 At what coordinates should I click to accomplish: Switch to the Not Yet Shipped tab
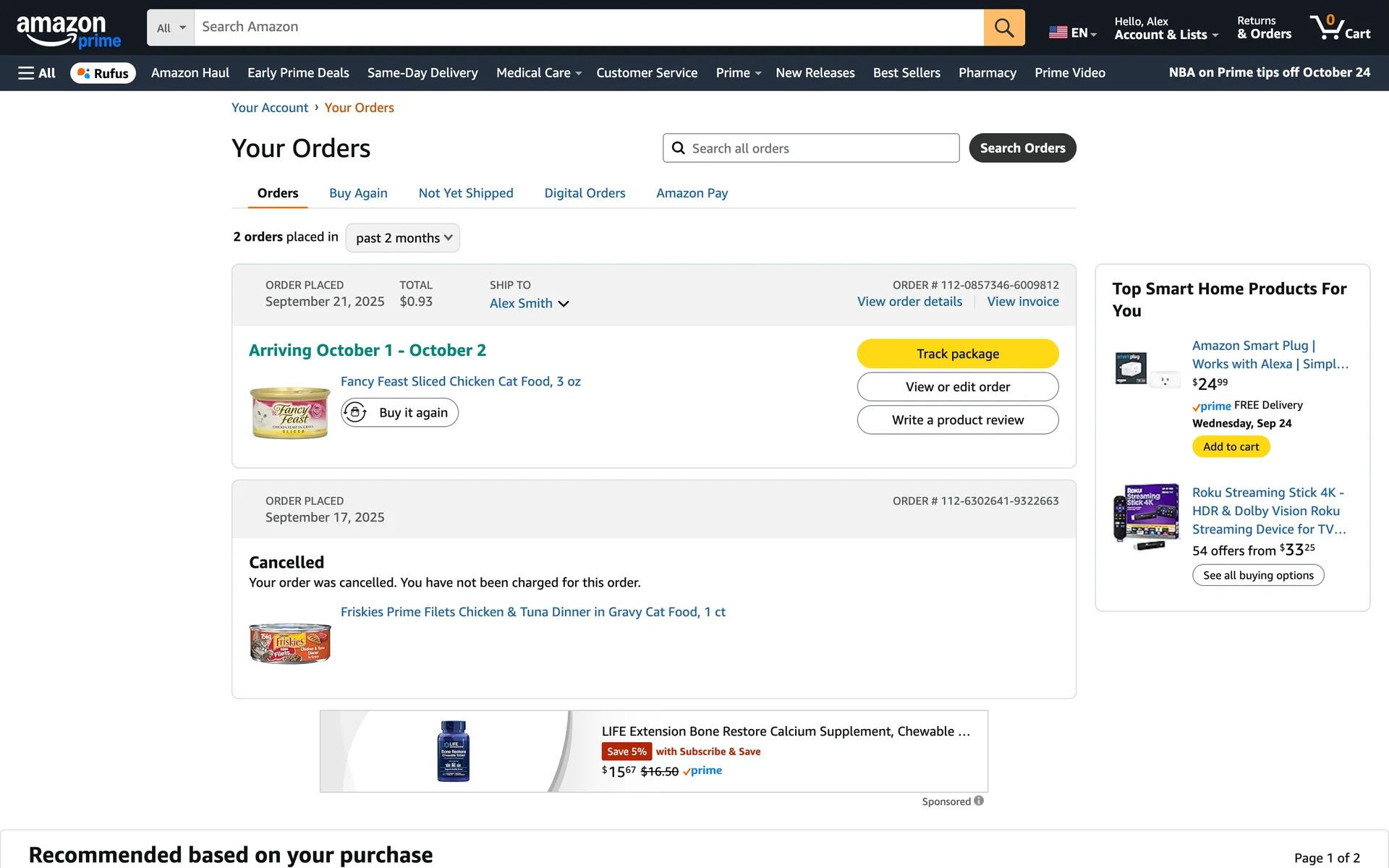[x=466, y=193]
